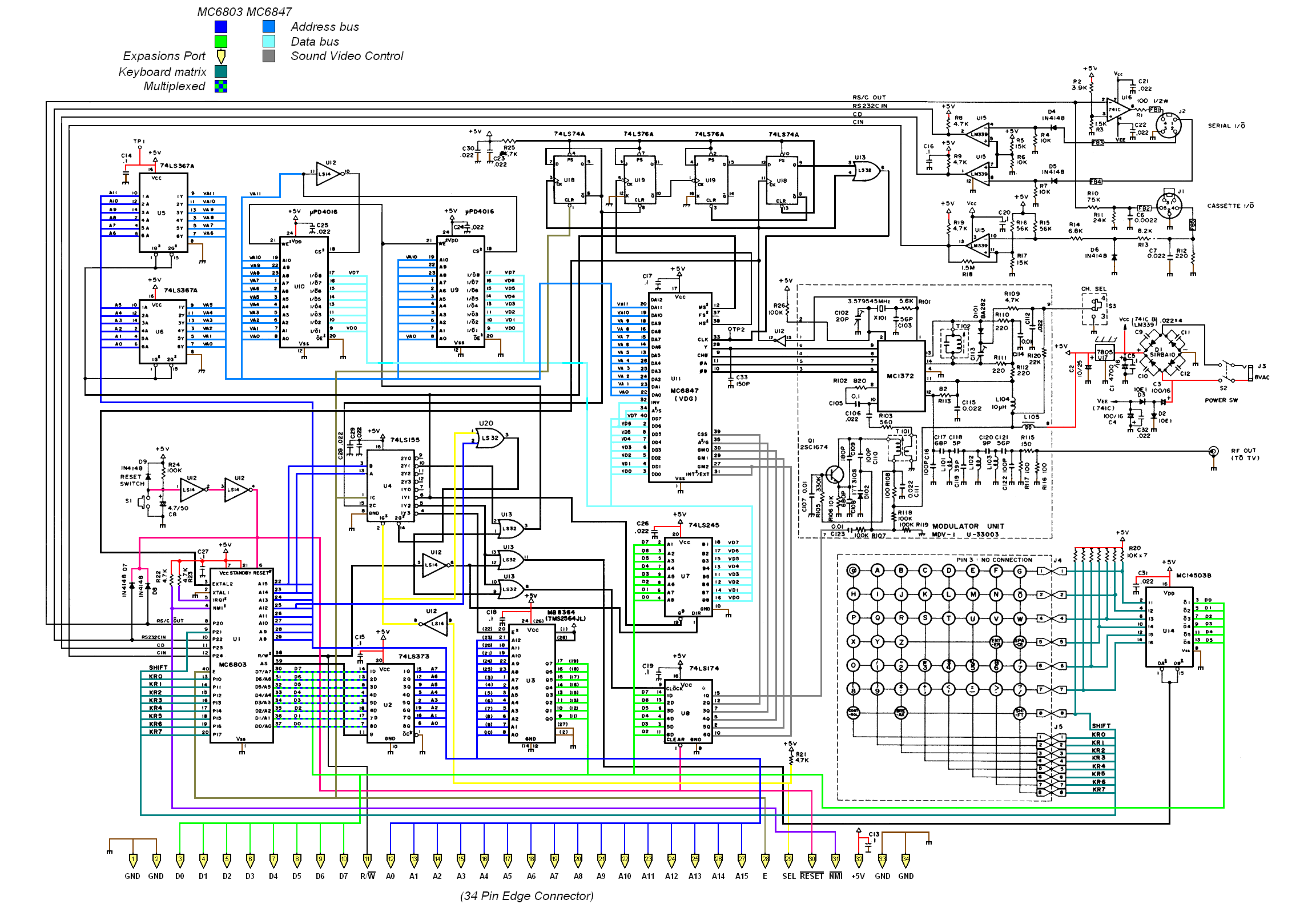Click the Q1 2SC1674 transistor symbol
Viewport: 1316px width, 920px height.
click(834, 475)
